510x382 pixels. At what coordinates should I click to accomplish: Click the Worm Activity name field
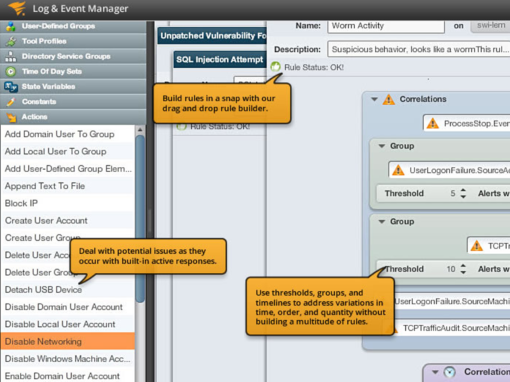pyautogui.click(x=386, y=26)
